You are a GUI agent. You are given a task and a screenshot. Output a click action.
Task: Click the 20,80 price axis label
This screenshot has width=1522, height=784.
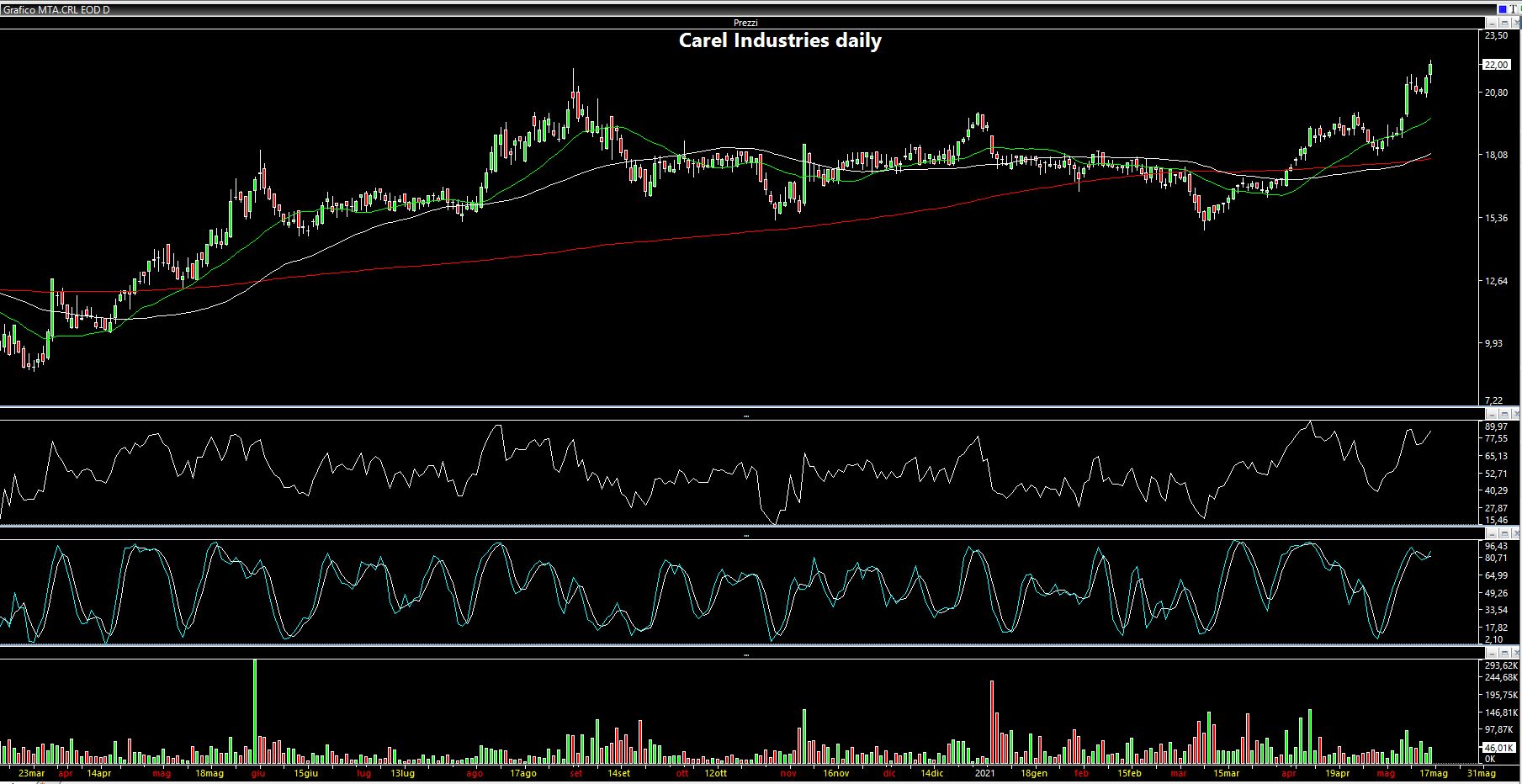(x=1497, y=93)
